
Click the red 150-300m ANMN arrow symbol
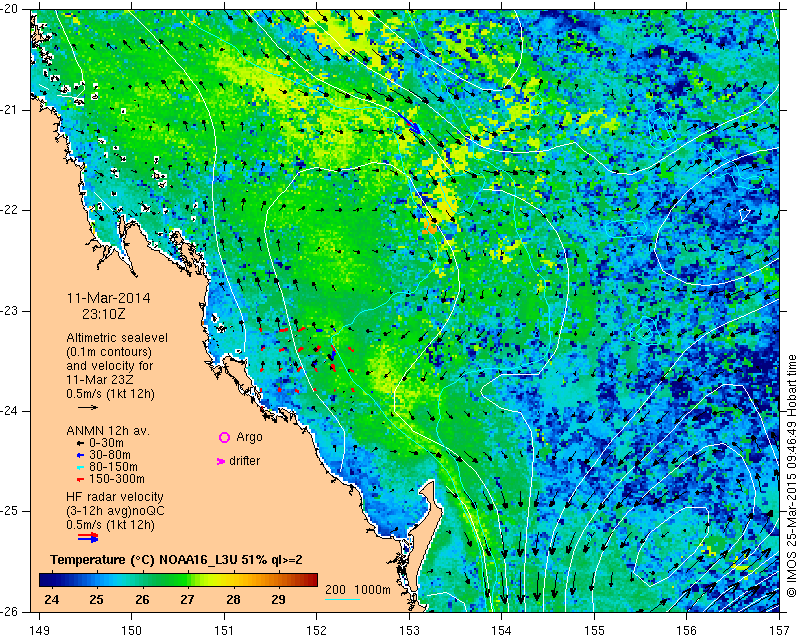pyautogui.click(x=80, y=479)
